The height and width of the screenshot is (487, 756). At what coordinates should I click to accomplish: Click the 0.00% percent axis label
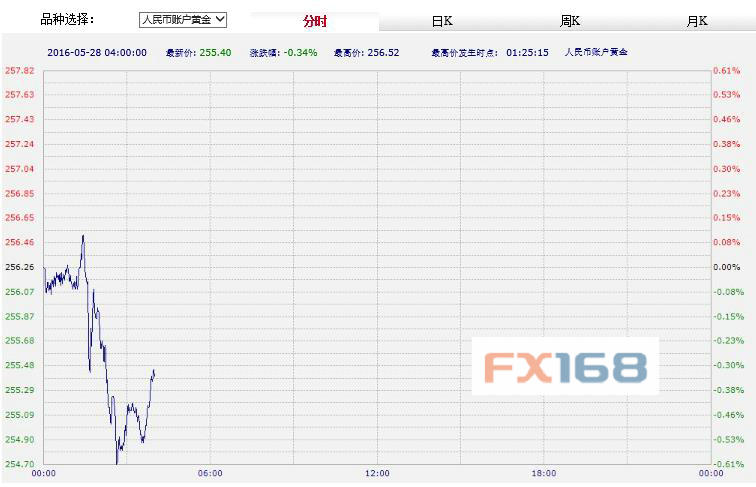[726, 268]
